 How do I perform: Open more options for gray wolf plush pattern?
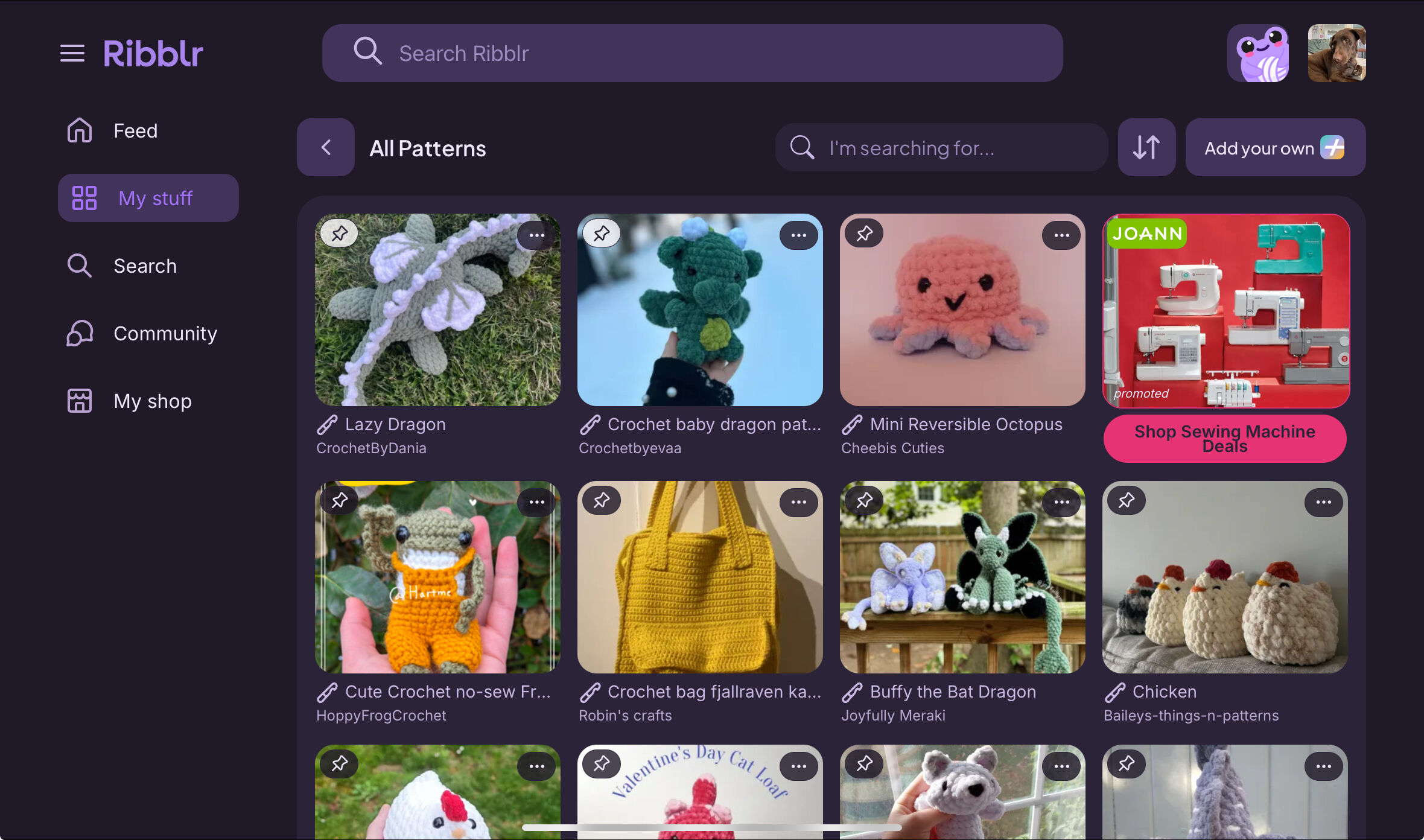(x=1061, y=766)
